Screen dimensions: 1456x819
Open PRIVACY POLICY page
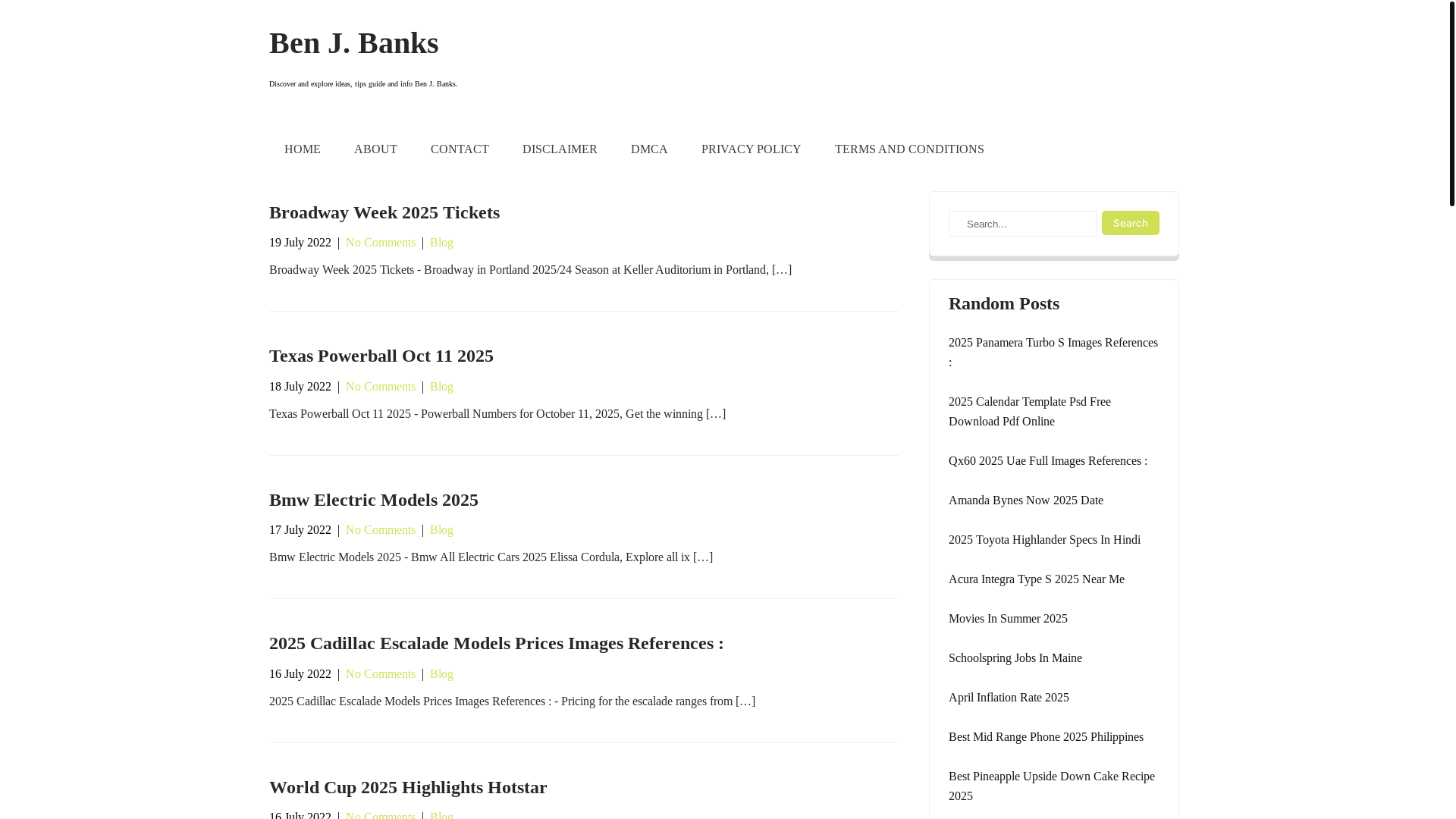(751, 149)
